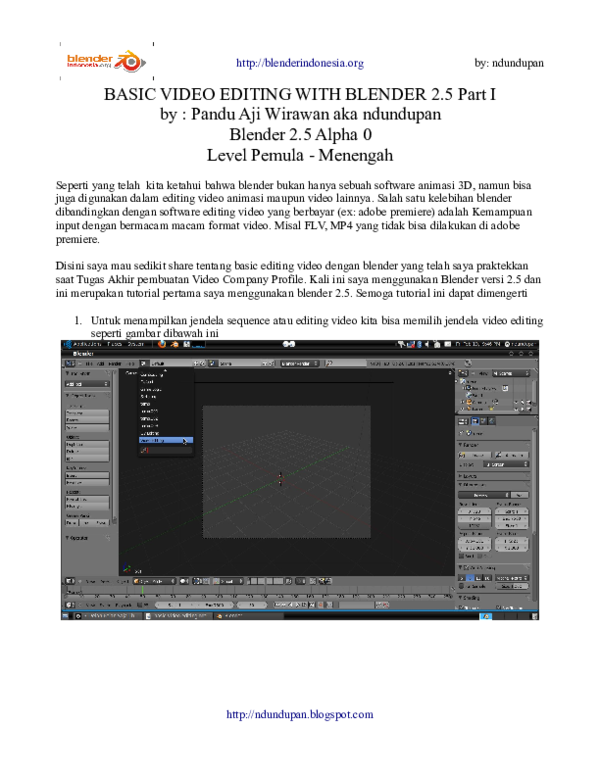
Task: Click the Blender launcher icon in GNOME panel
Action: 174,344
